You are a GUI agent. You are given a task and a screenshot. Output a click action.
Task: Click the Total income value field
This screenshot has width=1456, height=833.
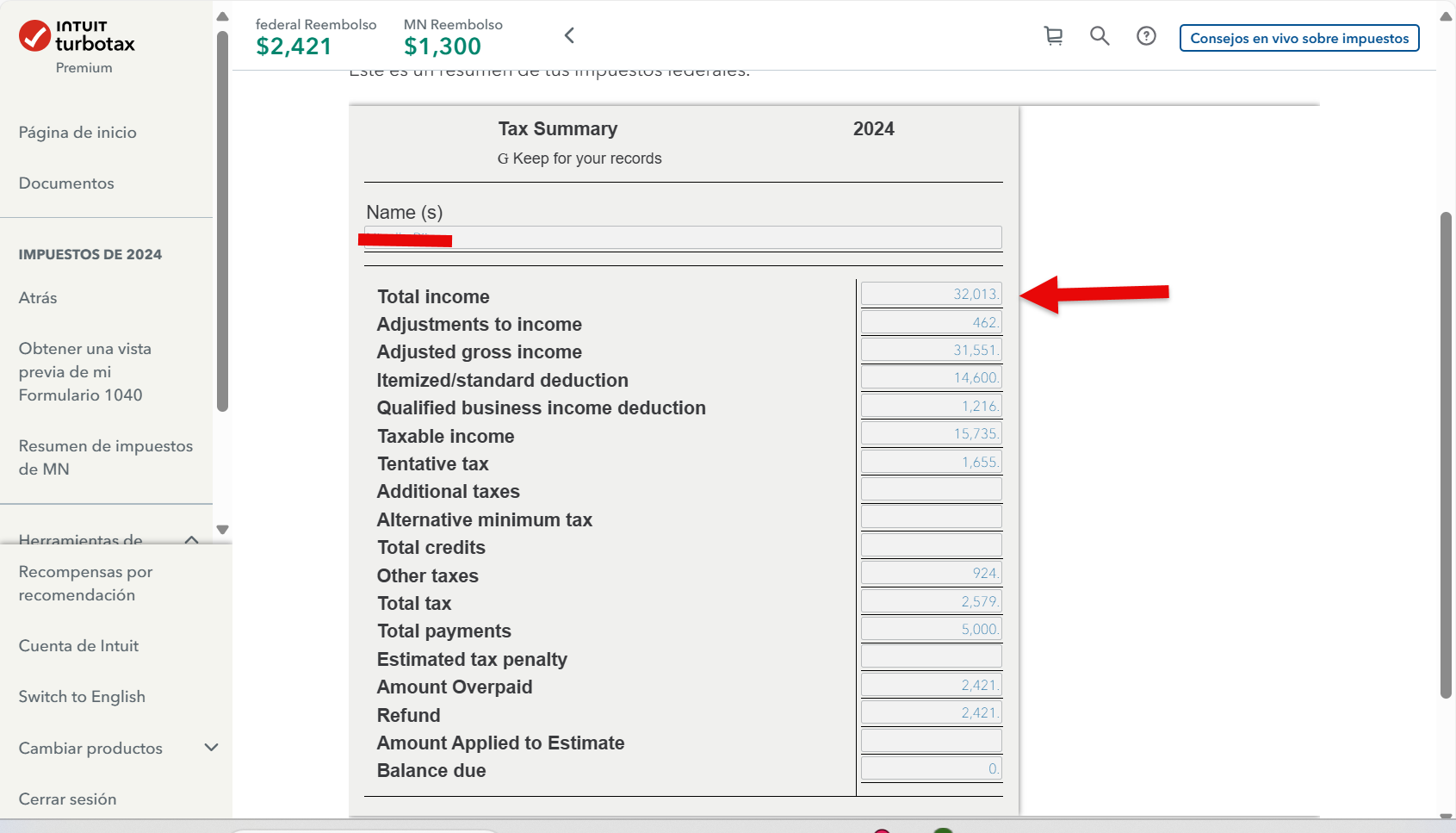coord(931,295)
